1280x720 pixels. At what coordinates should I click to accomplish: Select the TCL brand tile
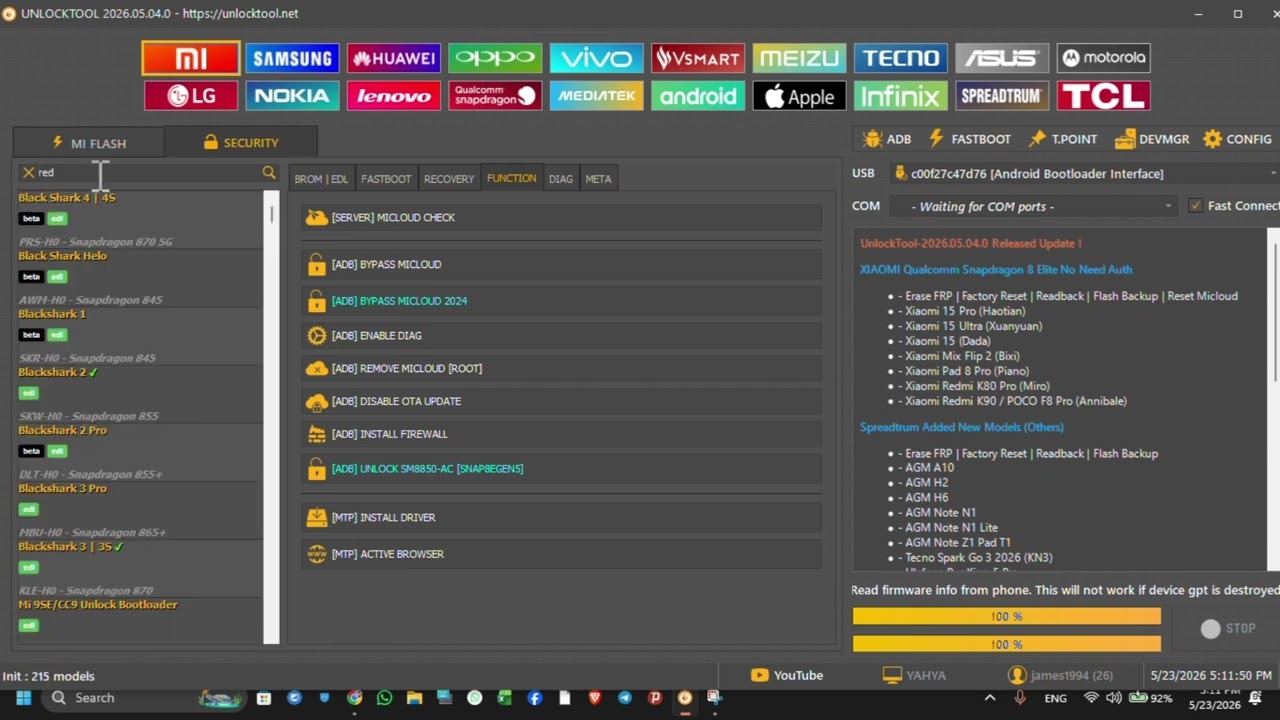[1104, 96]
